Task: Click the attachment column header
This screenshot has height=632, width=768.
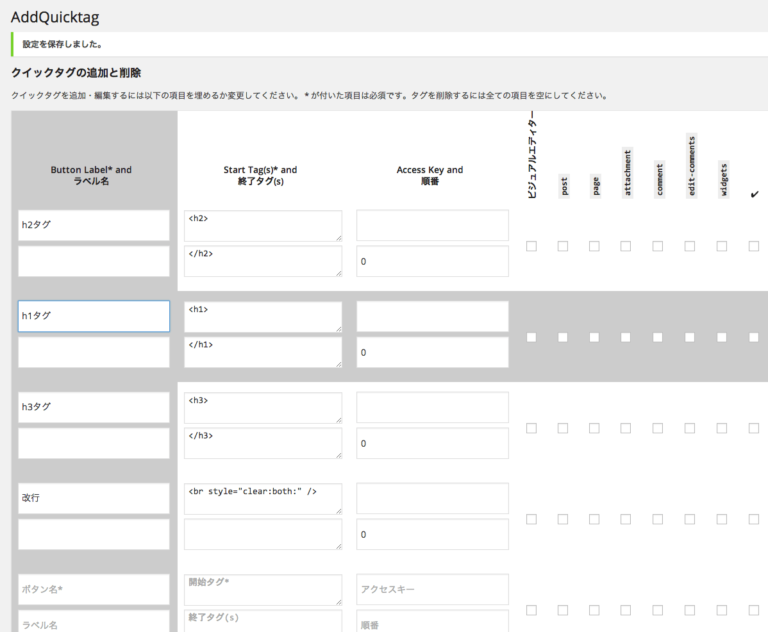Action: 627,173
